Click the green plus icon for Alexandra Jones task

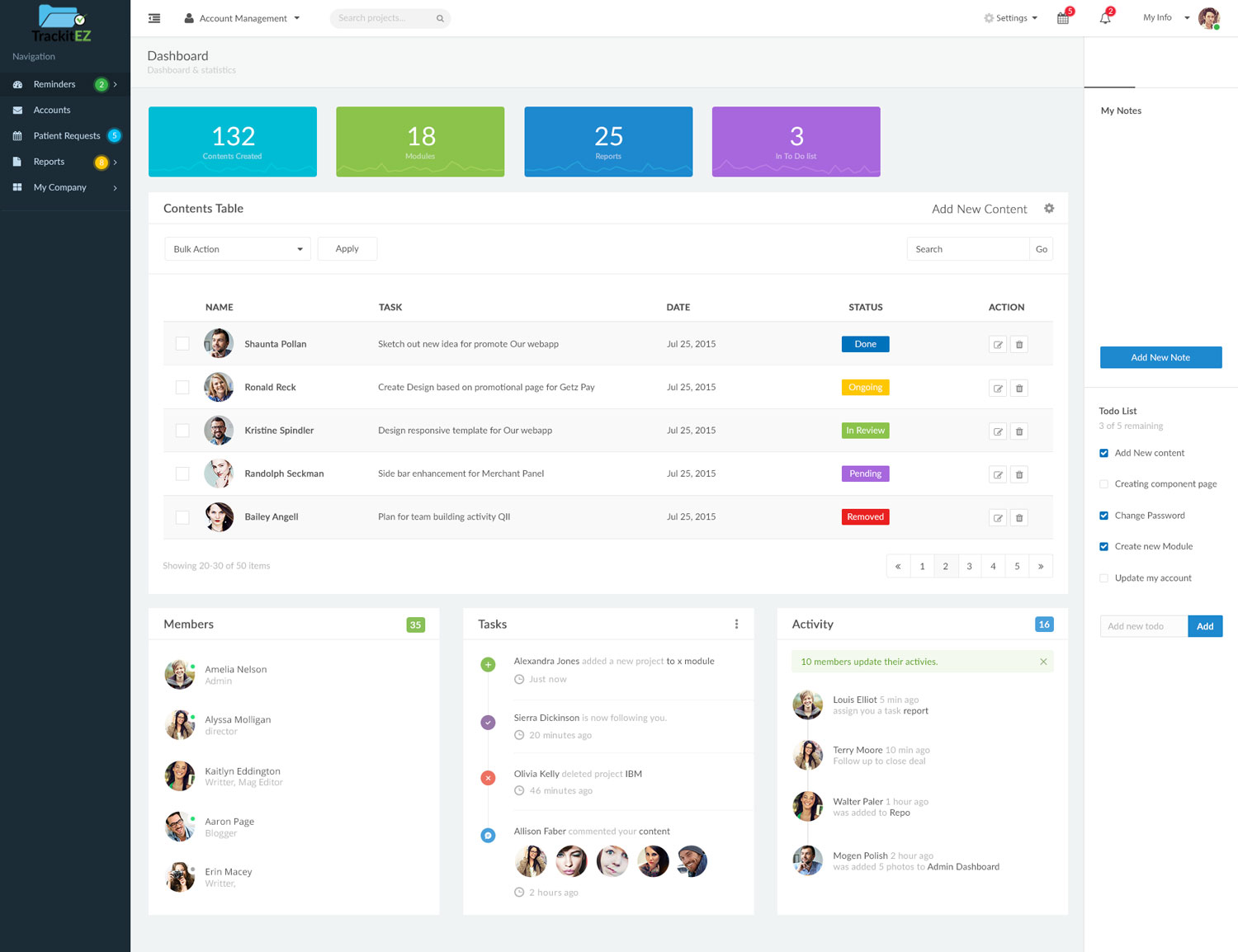(489, 664)
